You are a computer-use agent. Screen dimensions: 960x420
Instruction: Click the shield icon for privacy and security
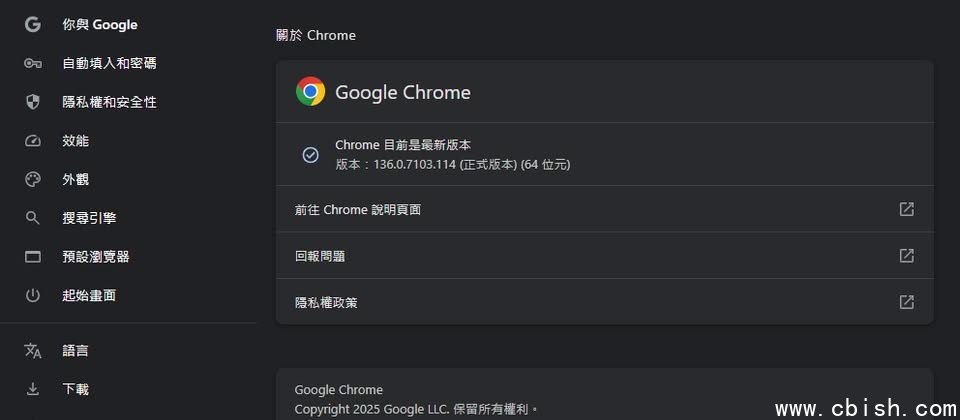pos(32,102)
